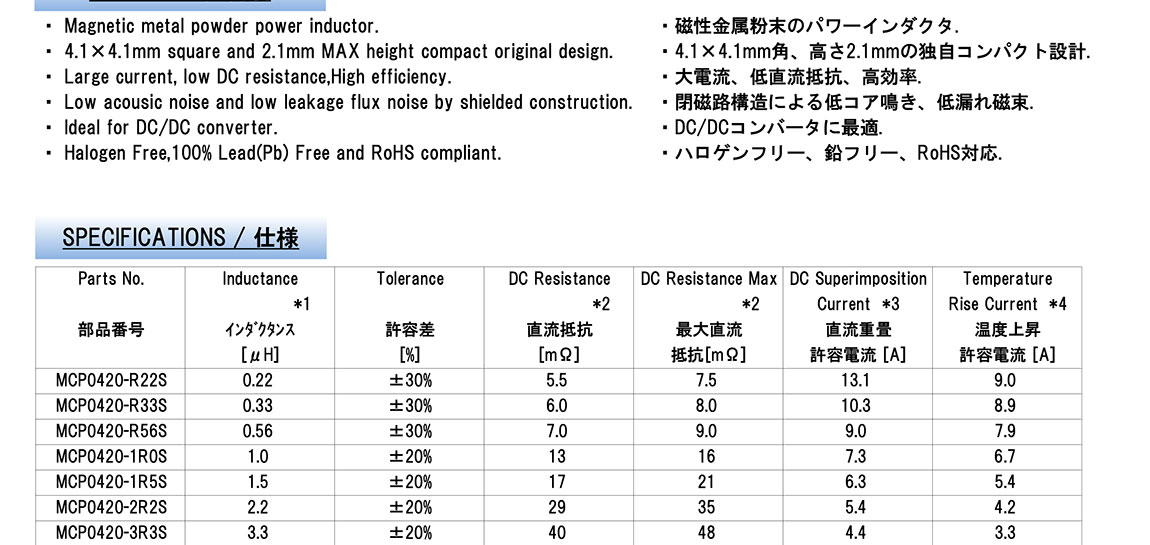Click part number MCP0420-1R5S
The image size is (1150, 545).
(x=111, y=482)
